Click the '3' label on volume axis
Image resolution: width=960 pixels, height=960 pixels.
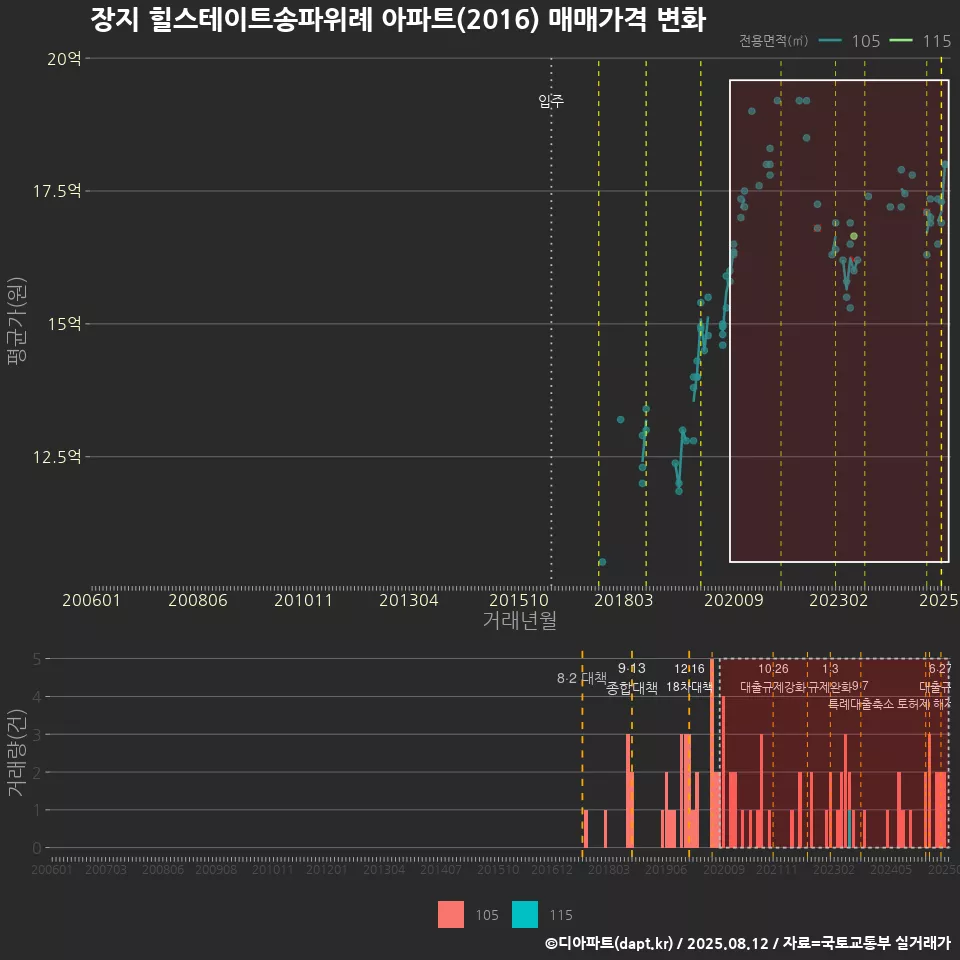tap(37, 735)
